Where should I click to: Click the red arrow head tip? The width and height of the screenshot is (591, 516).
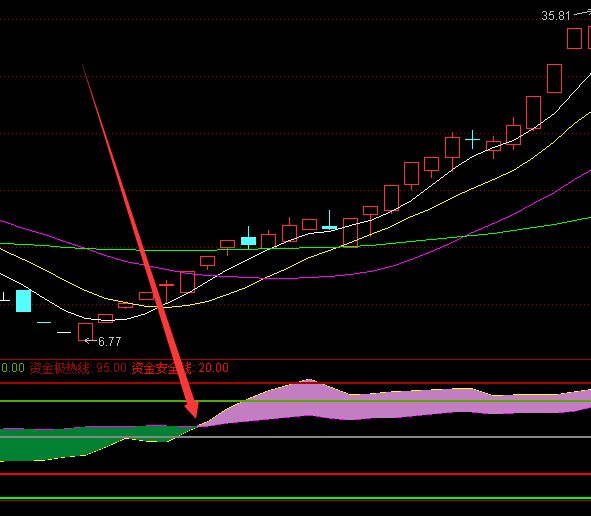[196, 416]
